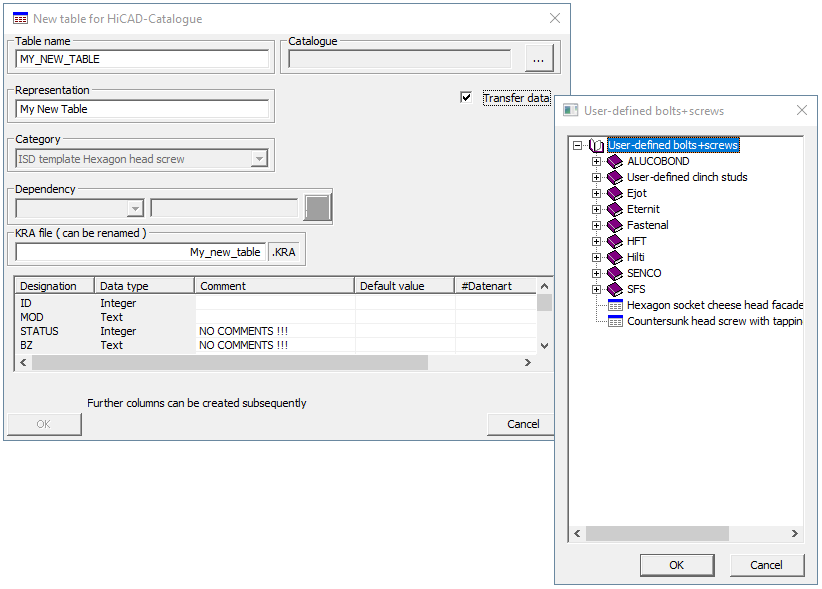Click the User-defined clinch studs book icon

(614, 178)
